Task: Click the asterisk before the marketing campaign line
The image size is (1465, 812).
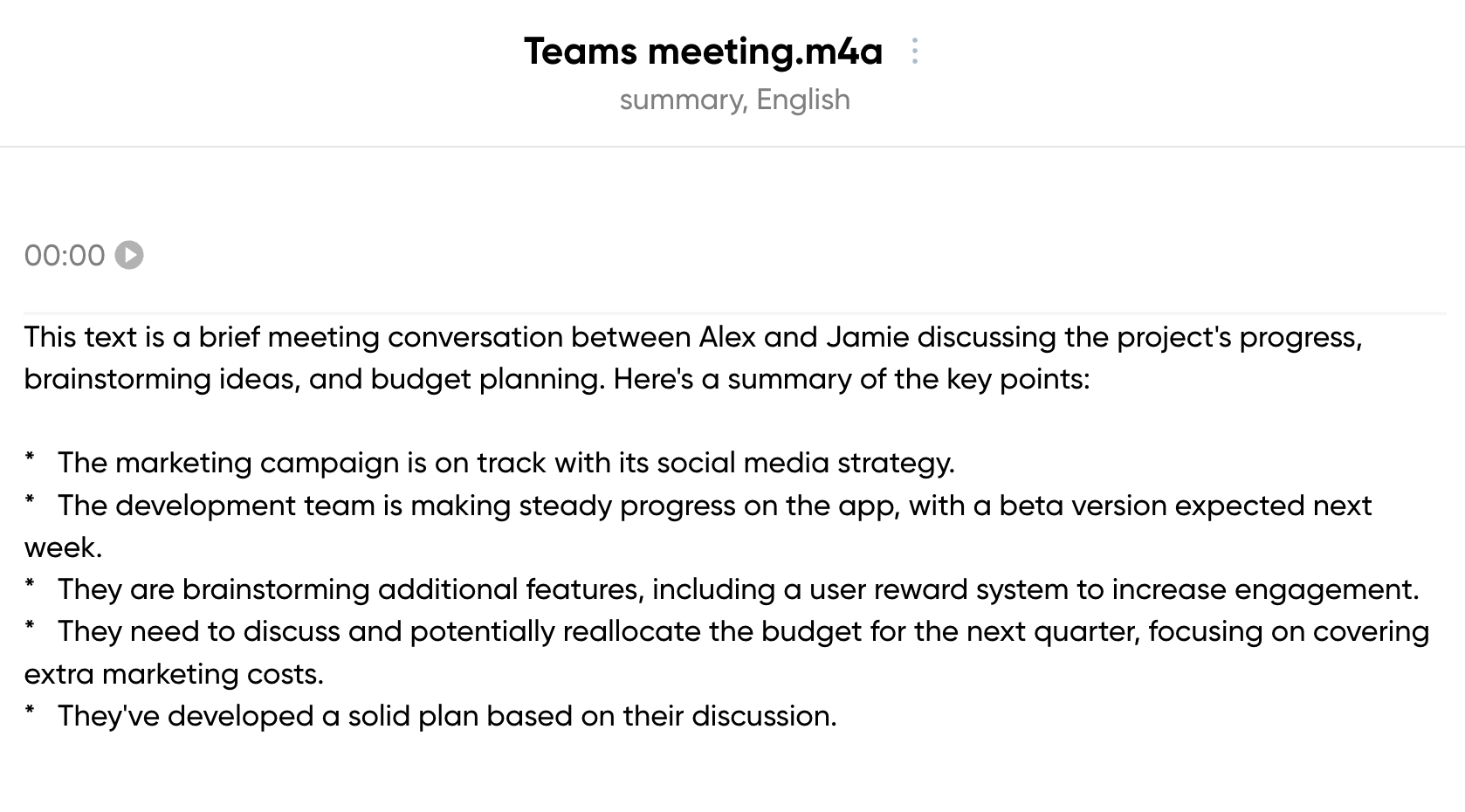Action: [30, 459]
